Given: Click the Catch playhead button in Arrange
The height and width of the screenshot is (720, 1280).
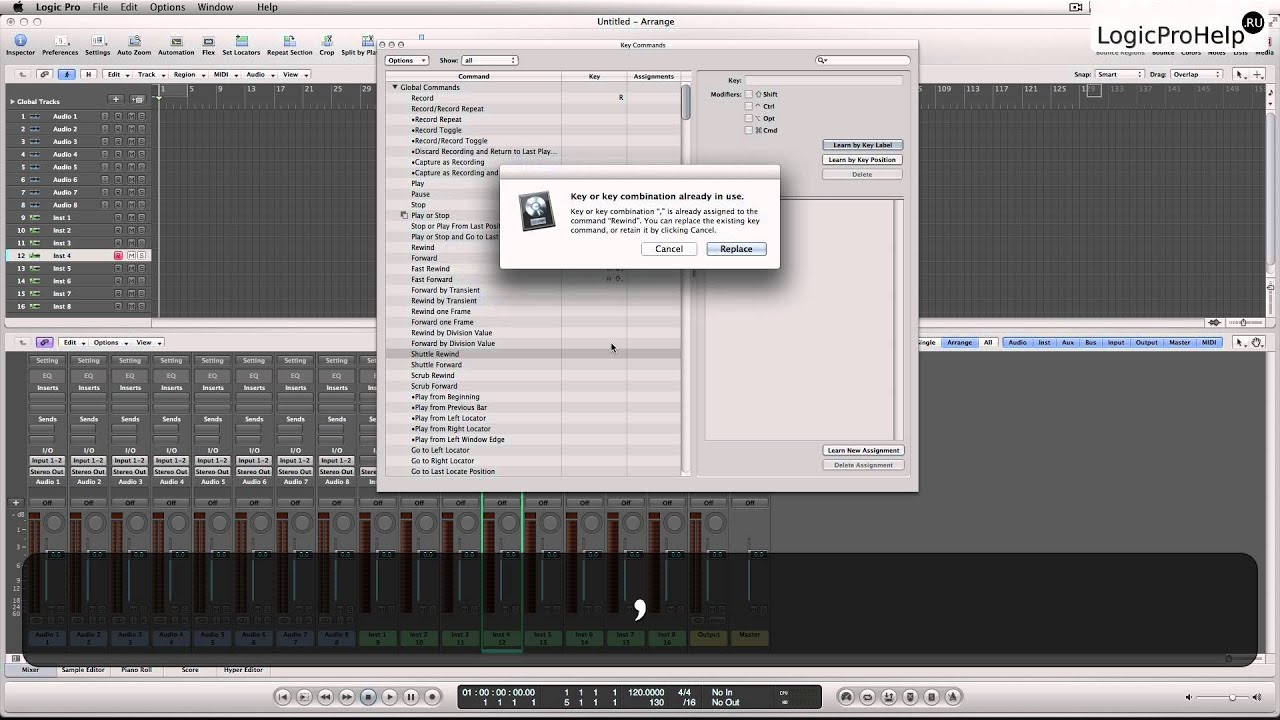Looking at the screenshot, I should coord(67,74).
